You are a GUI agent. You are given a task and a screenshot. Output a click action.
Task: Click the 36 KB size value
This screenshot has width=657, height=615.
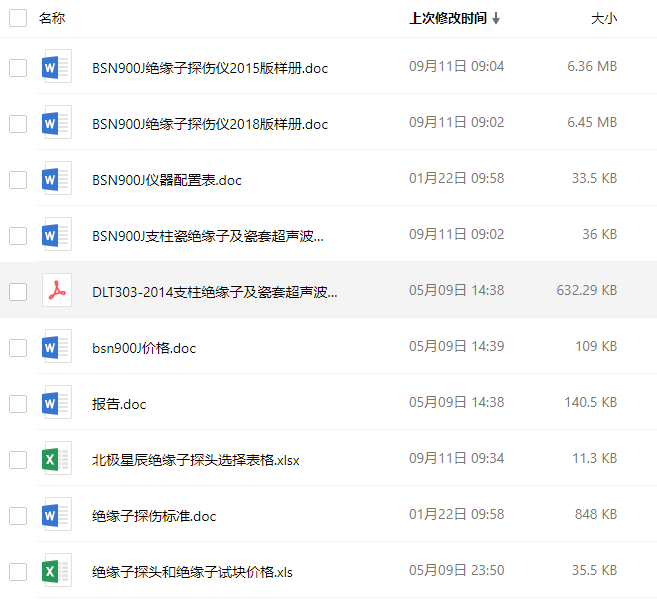coord(600,234)
